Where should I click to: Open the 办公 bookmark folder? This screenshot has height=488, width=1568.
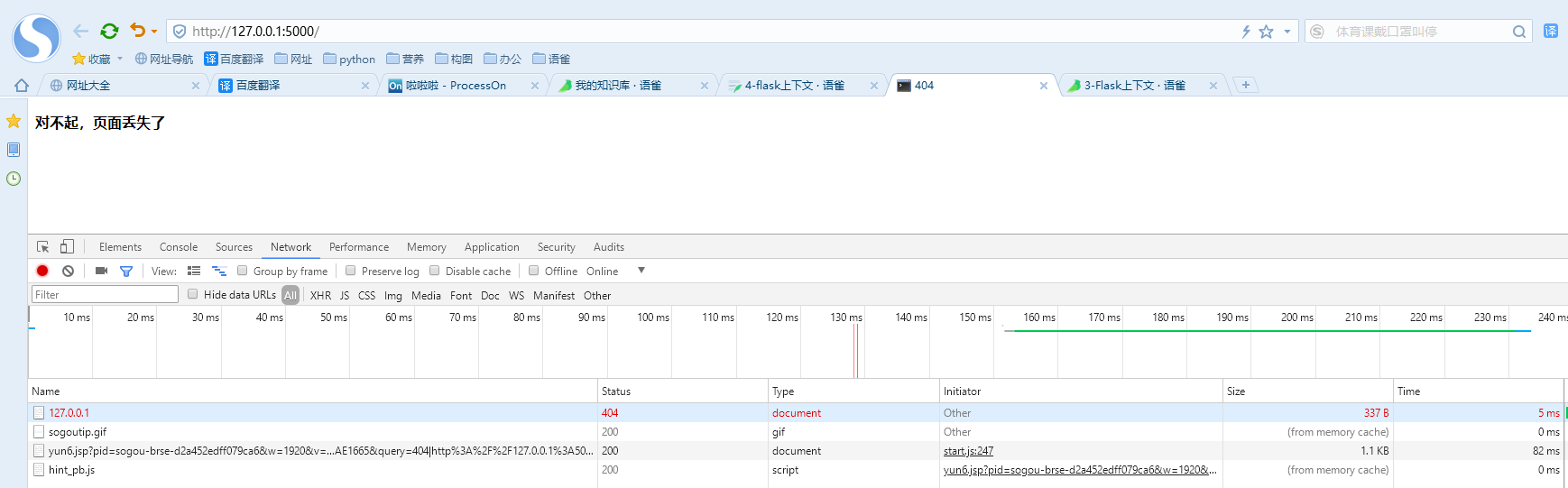(x=503, y=59)
